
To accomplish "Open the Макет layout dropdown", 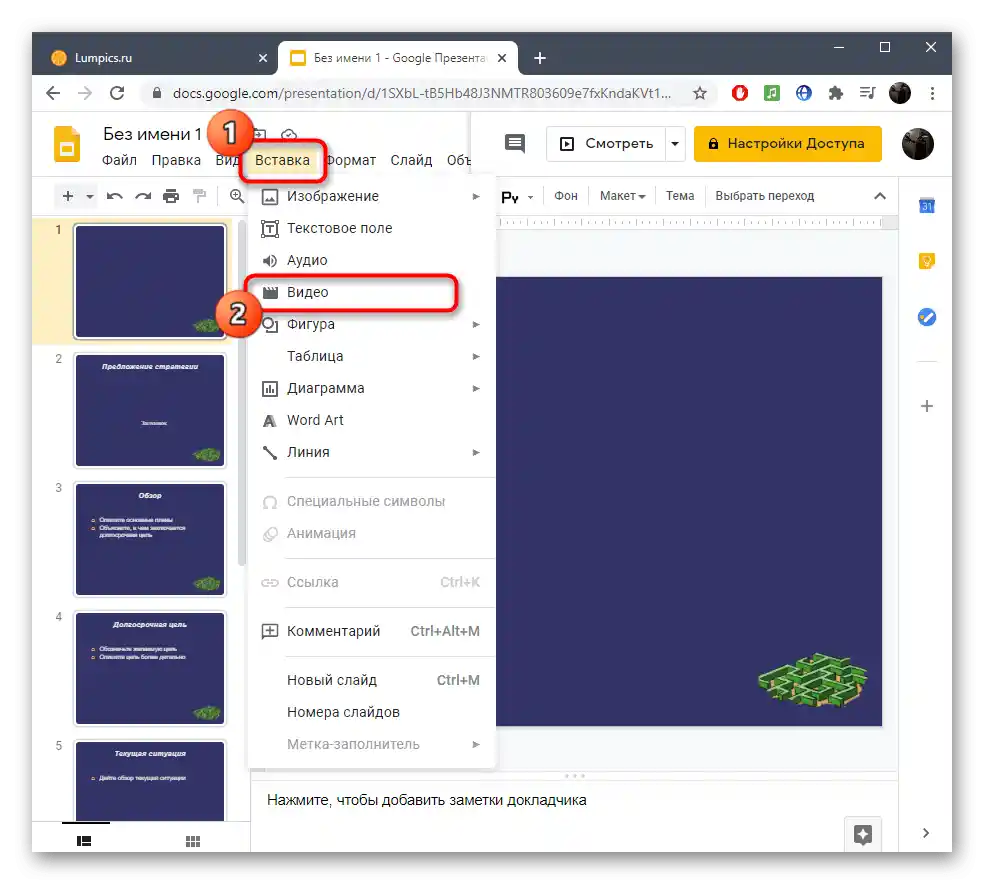I will 622,196.
